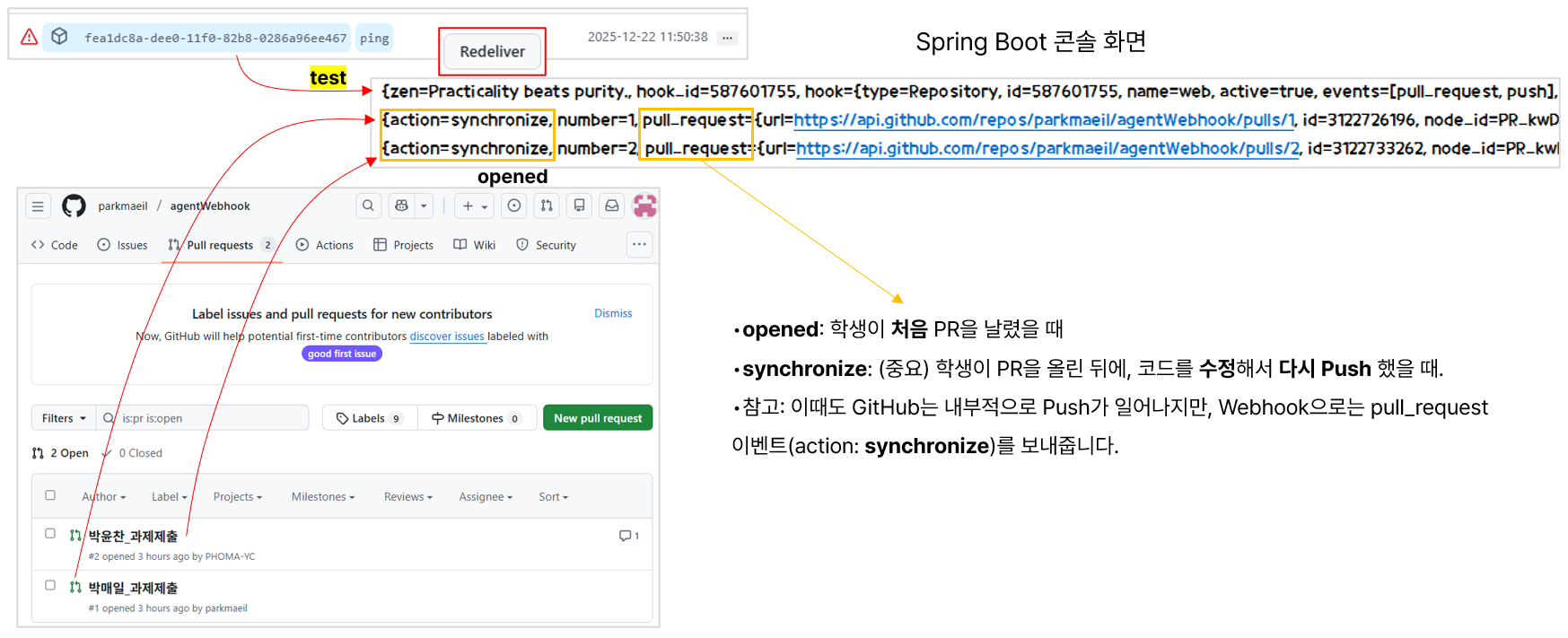
Task: Open comments bubble on 박윤찬_과제제출
Action: point(629,536)
